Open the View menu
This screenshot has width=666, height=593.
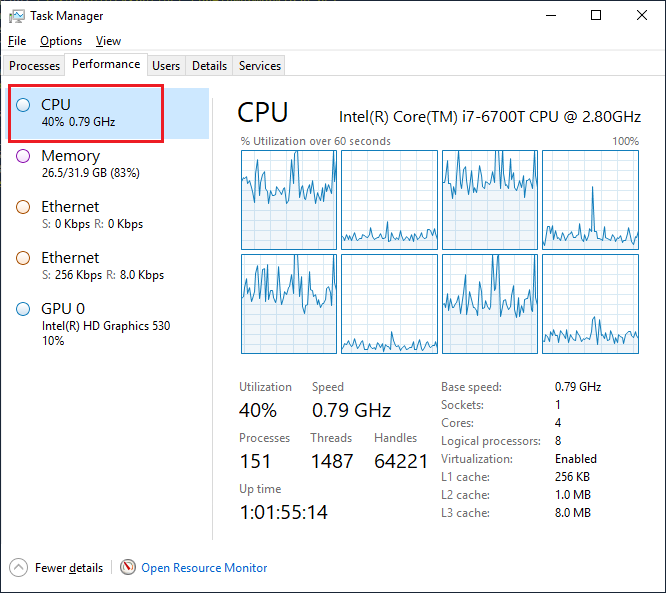[108, 41]
